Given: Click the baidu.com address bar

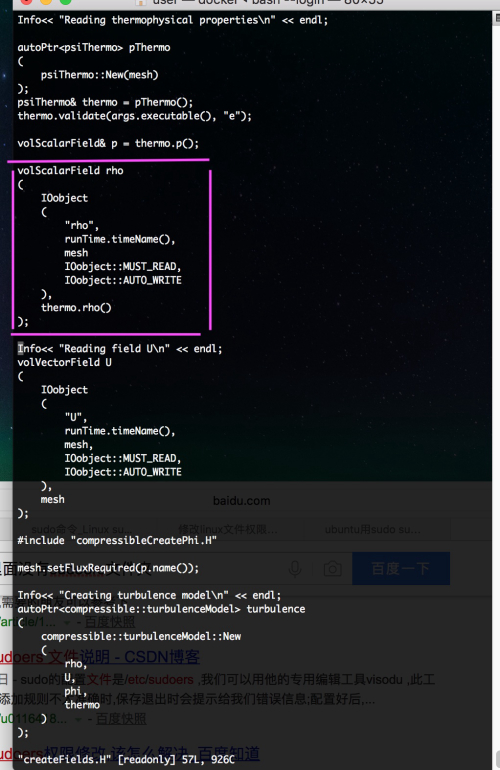Looking at the screenshot, I should click(241, 501).
